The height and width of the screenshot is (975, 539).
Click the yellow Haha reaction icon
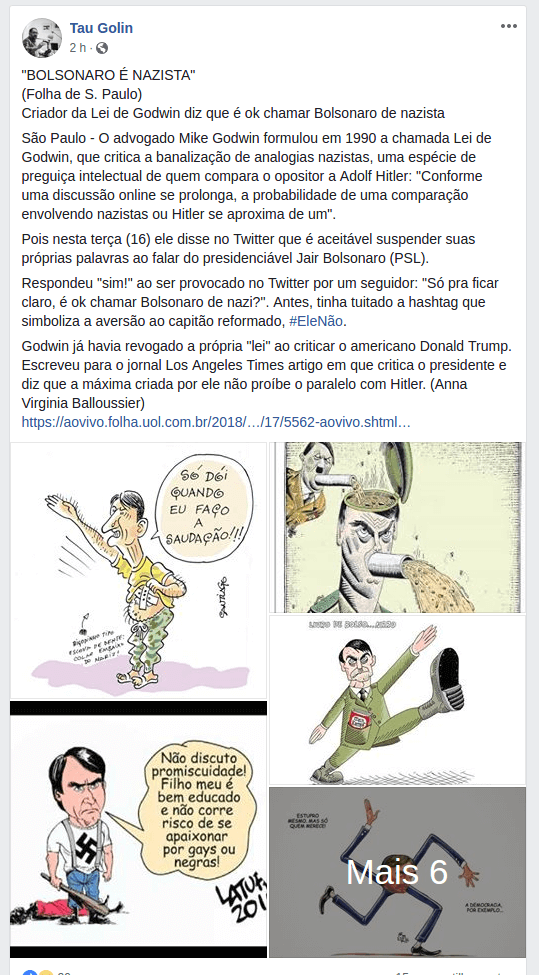pyautogui.click(x=45, y=973)
